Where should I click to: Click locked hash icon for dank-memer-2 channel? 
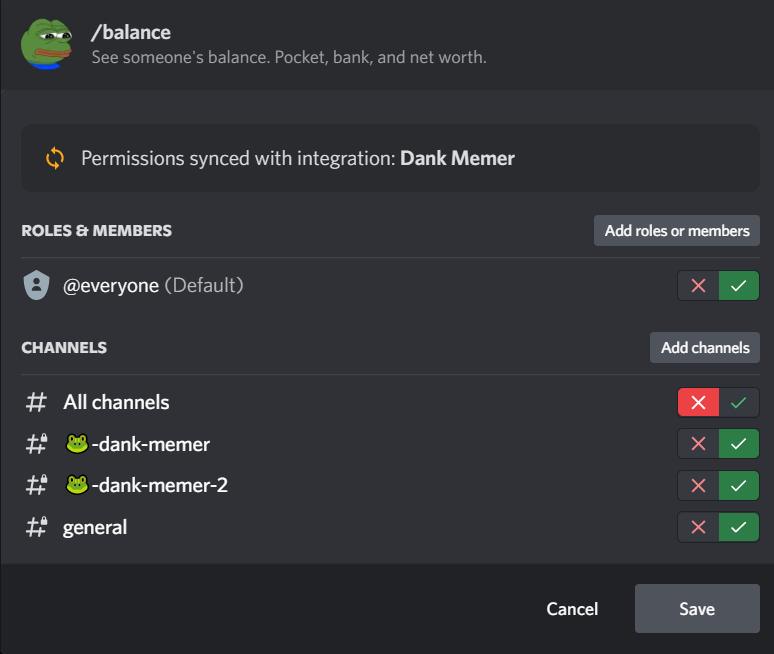(x=37, y=485)
